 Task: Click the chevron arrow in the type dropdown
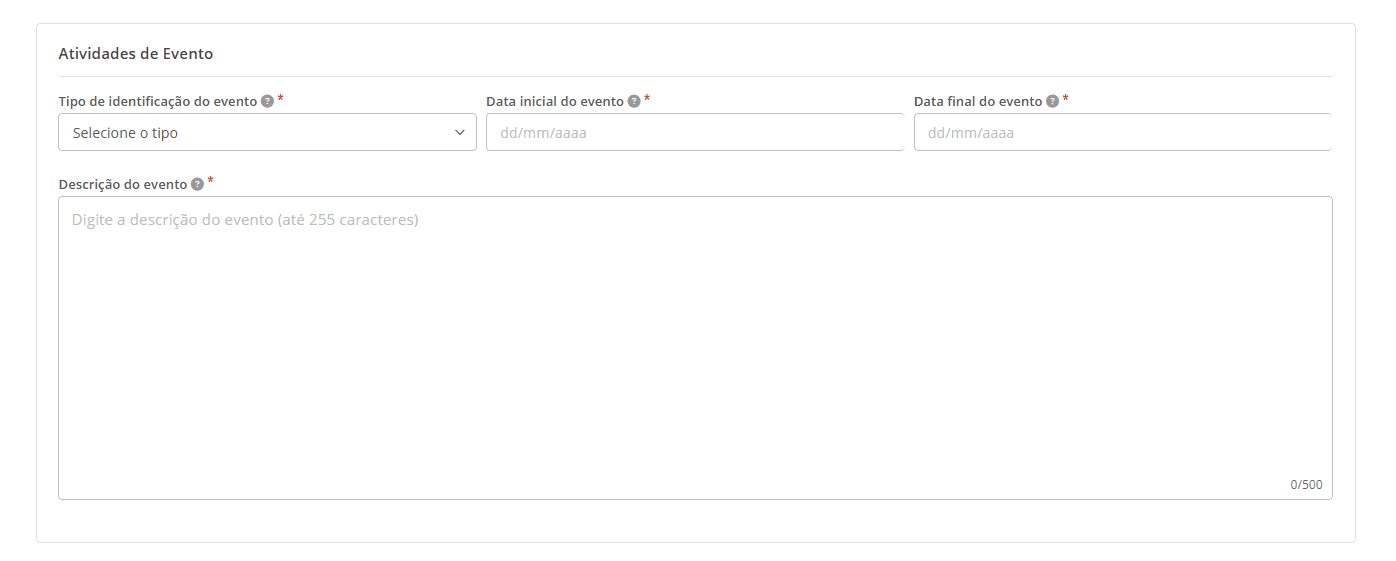460,132
